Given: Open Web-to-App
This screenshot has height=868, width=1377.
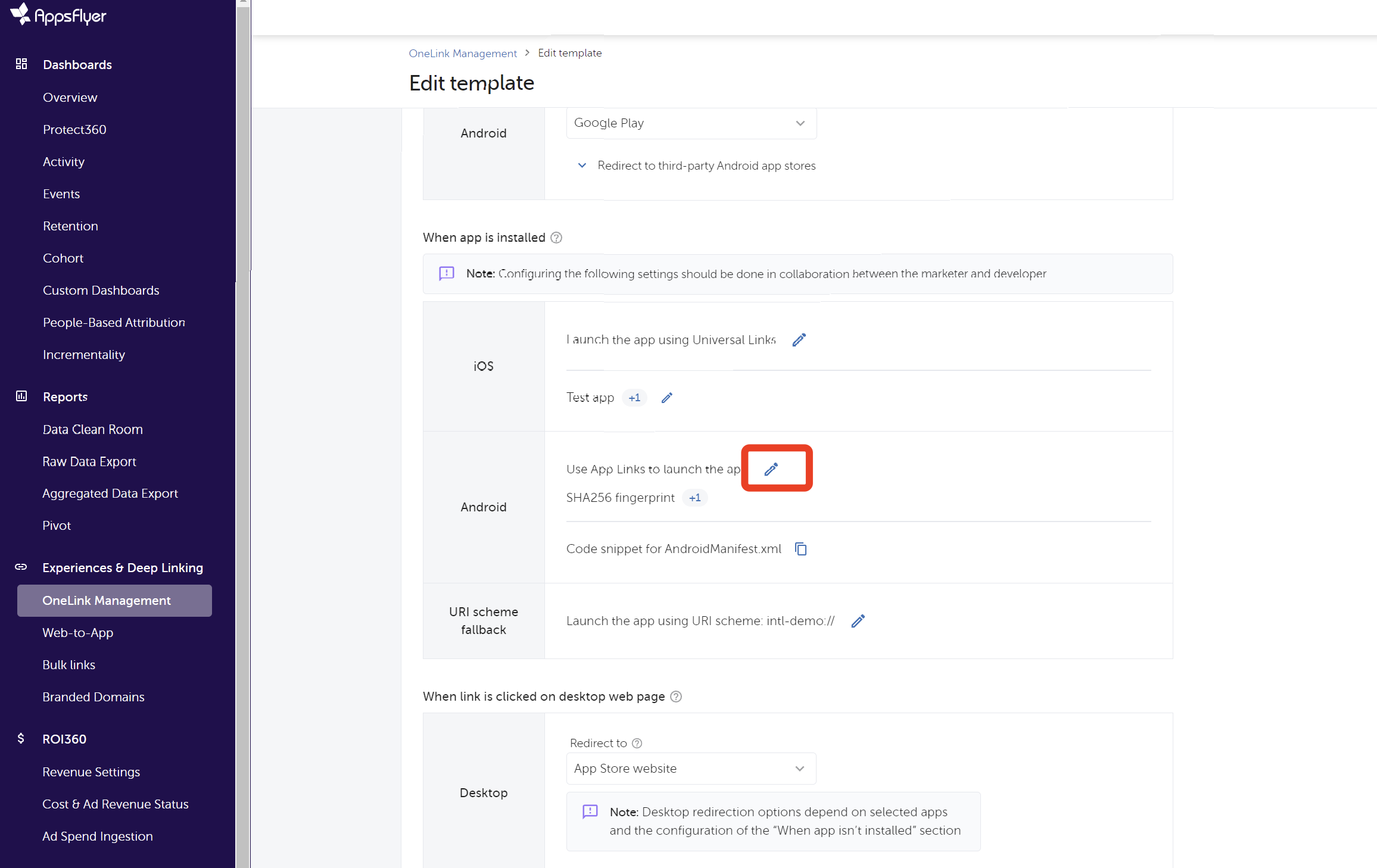Looking at the screenshot, I should pyautogui.click(x=77, y=632).
